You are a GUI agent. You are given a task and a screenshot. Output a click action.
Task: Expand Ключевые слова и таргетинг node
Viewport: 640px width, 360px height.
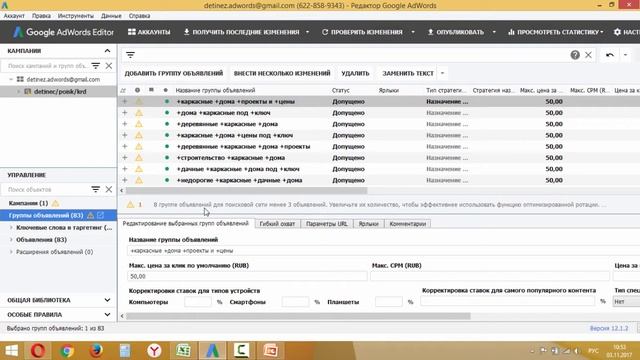pos(11,228)
